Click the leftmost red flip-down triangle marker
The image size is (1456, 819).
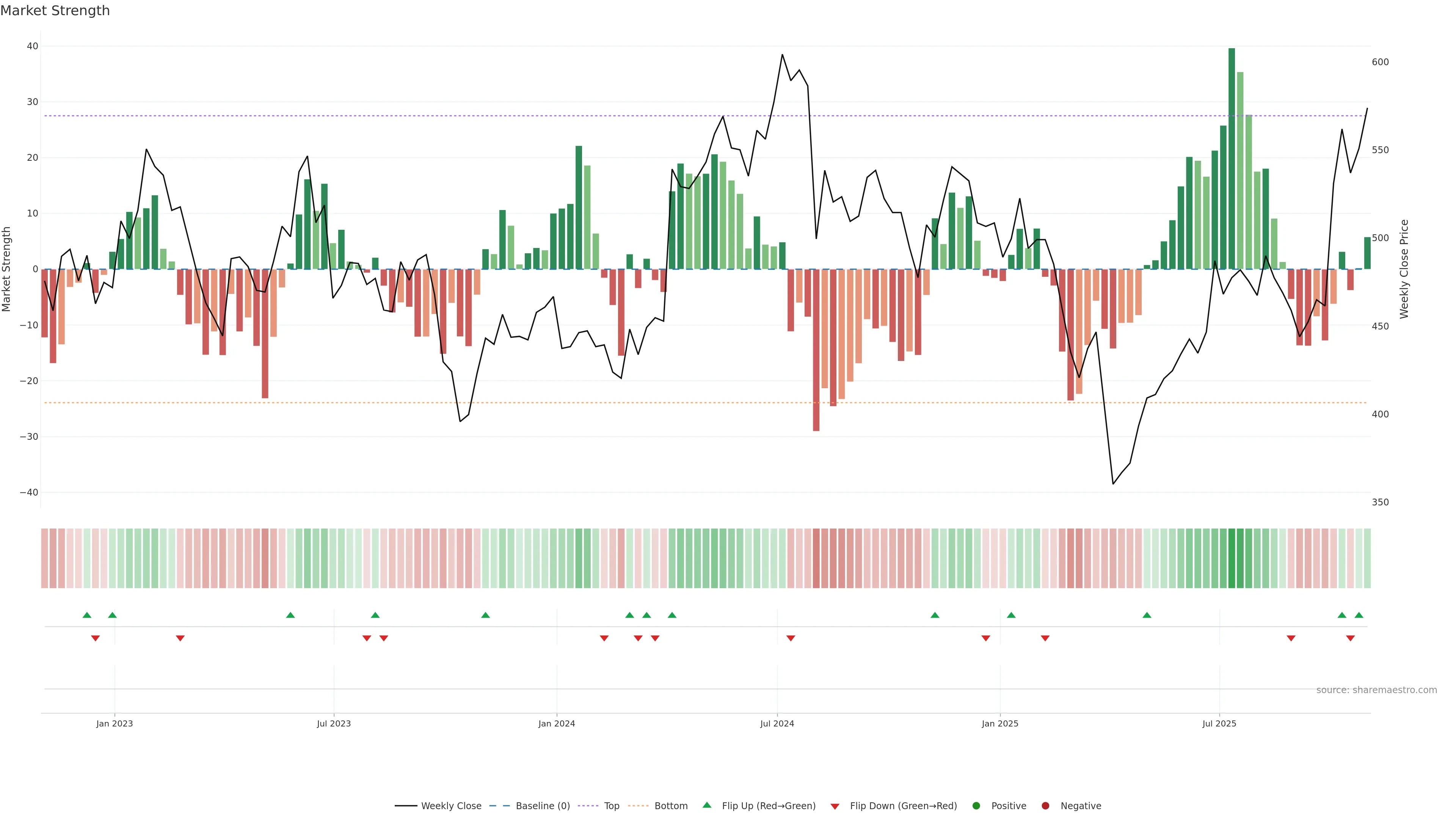pos(96,638)
